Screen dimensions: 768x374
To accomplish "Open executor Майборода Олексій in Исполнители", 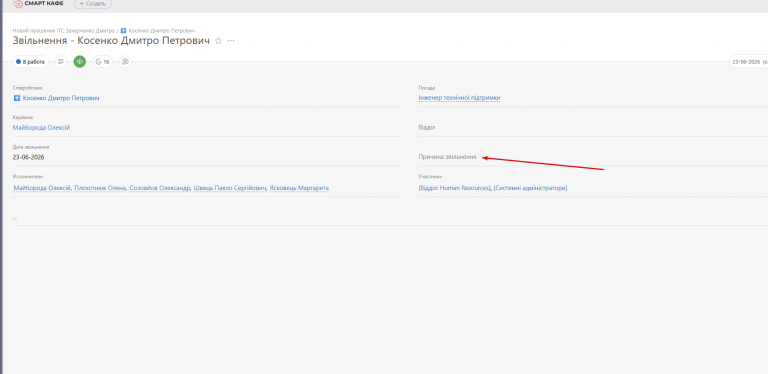I will click(43, 188).
